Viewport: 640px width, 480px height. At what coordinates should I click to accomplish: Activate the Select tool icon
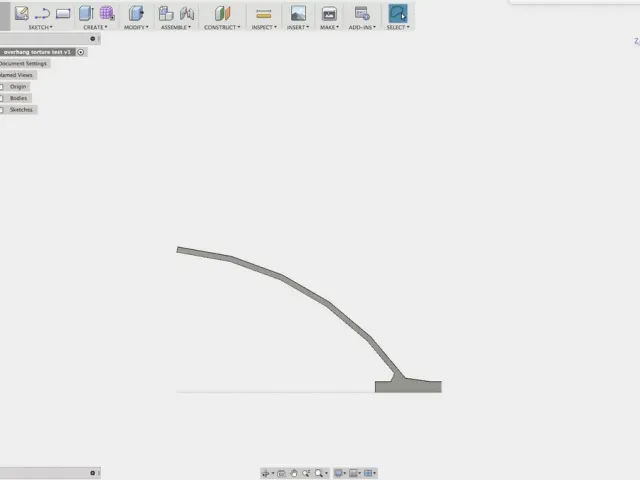click(x=398, y=13)
